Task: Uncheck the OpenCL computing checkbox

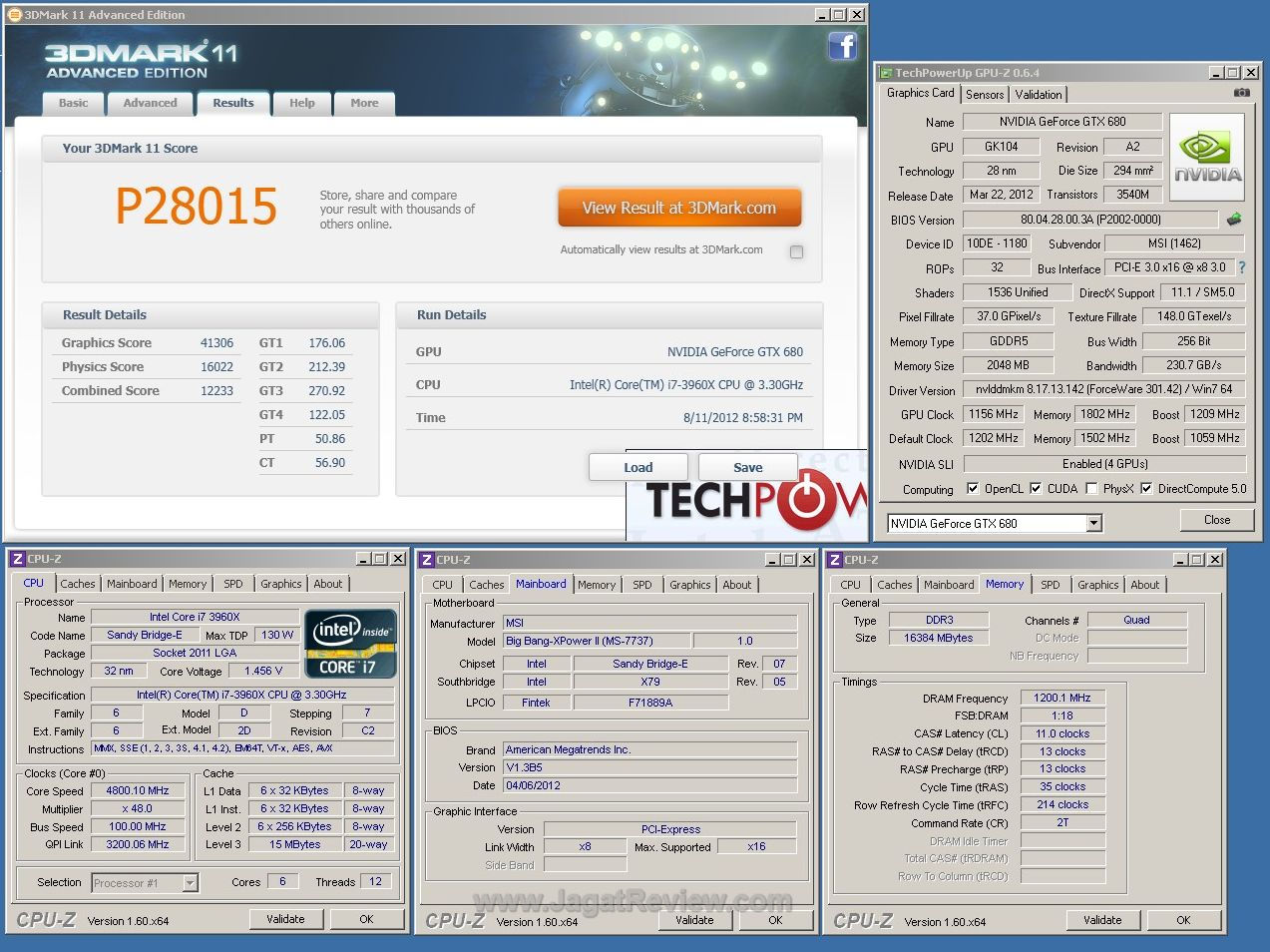Action: point(973,489)
